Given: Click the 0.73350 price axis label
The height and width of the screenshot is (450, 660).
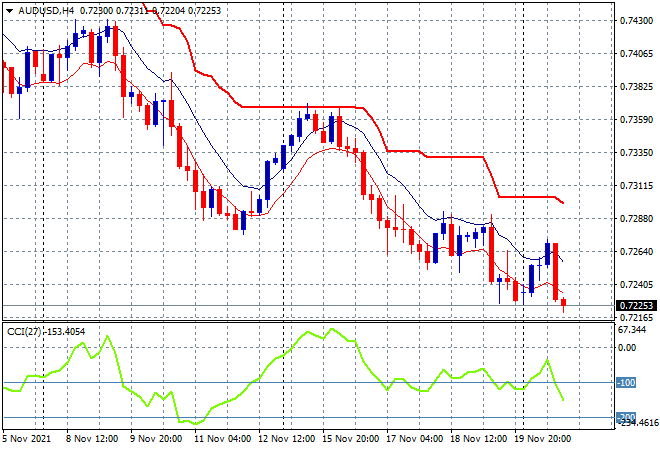Looking at the screenshot, I should [x=636, y=152].
